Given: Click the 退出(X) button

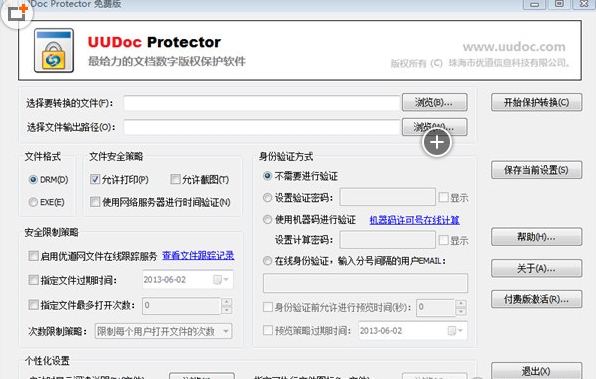Looking at the screenshot, I should coord(536,371).
